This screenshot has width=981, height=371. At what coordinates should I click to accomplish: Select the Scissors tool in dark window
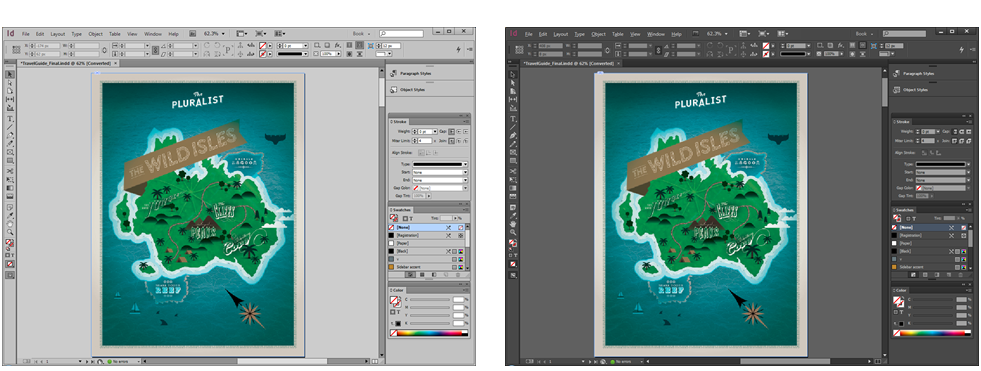coord(513,170)
